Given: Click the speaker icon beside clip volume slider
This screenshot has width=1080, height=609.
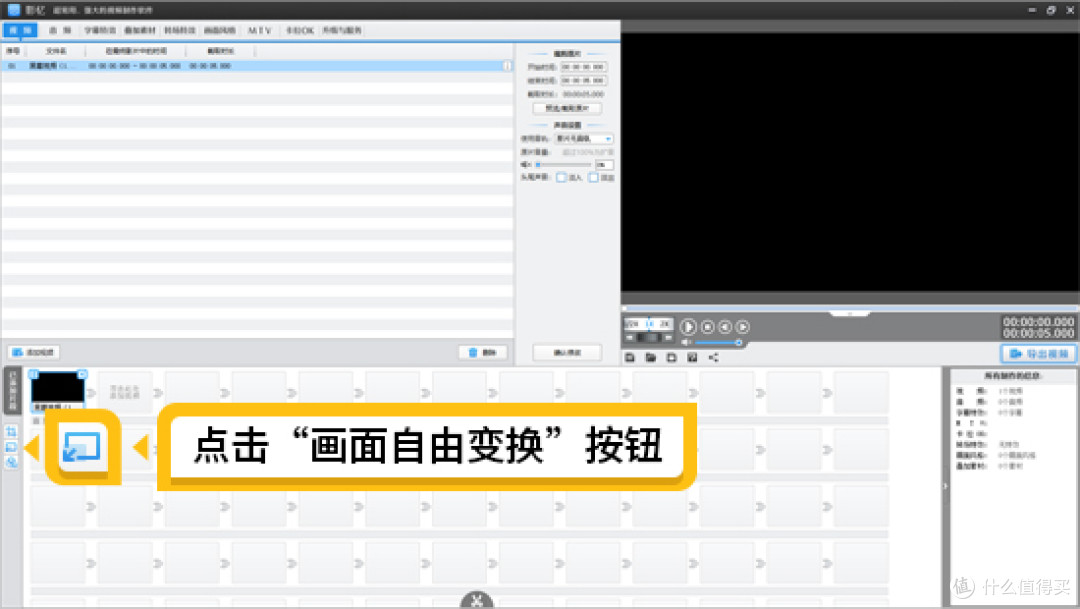Looking at the screenshot, I should tap(526, 165).
